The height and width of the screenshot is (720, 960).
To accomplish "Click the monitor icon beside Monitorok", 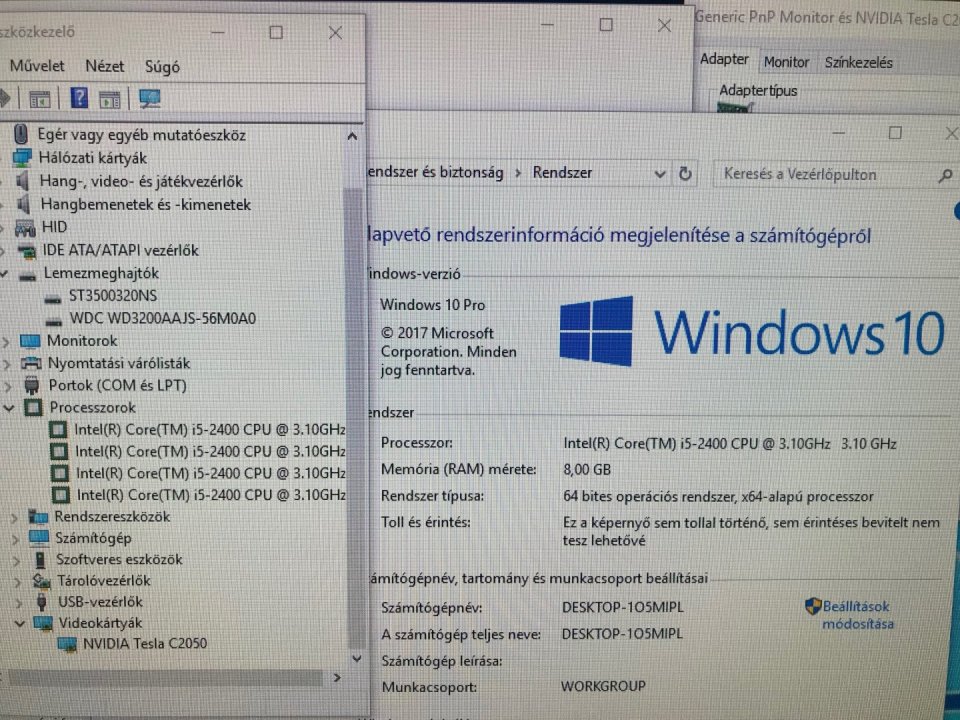I will pos(30,340).
